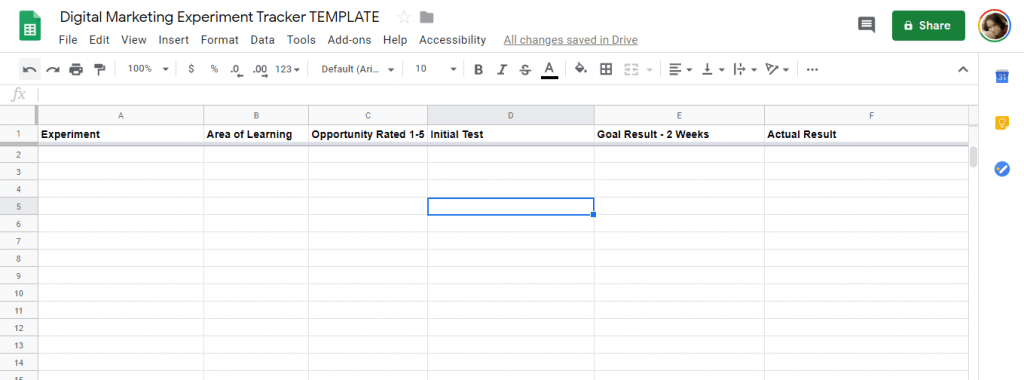Toggle italic formatting
The image size is (1024, 380).
point(502,69)
